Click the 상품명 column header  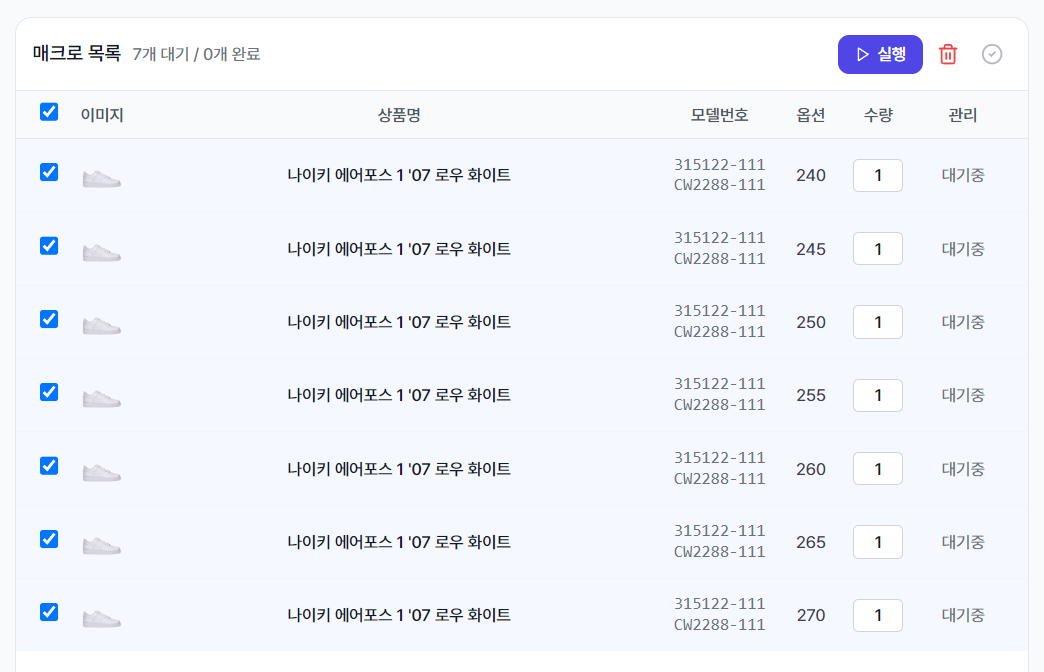pos(399,115)
